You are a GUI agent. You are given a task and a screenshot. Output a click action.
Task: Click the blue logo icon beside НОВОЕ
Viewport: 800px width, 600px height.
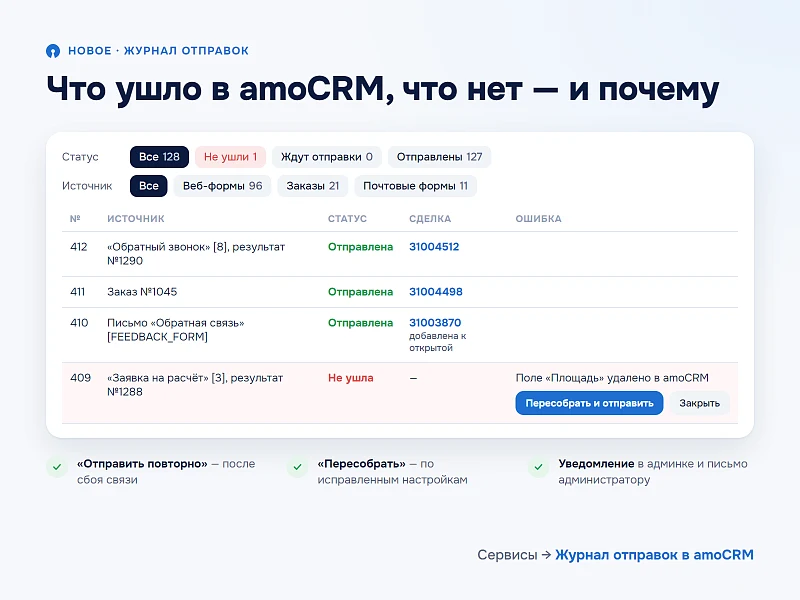click(x=53, y=51)
